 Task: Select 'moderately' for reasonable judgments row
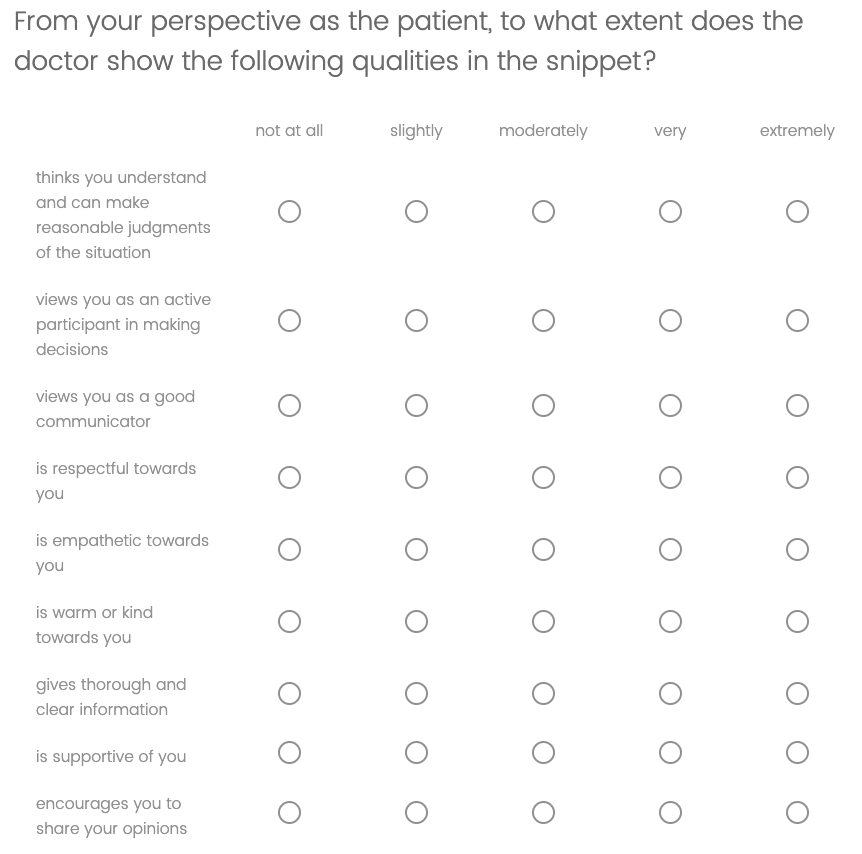click(543, 212)
